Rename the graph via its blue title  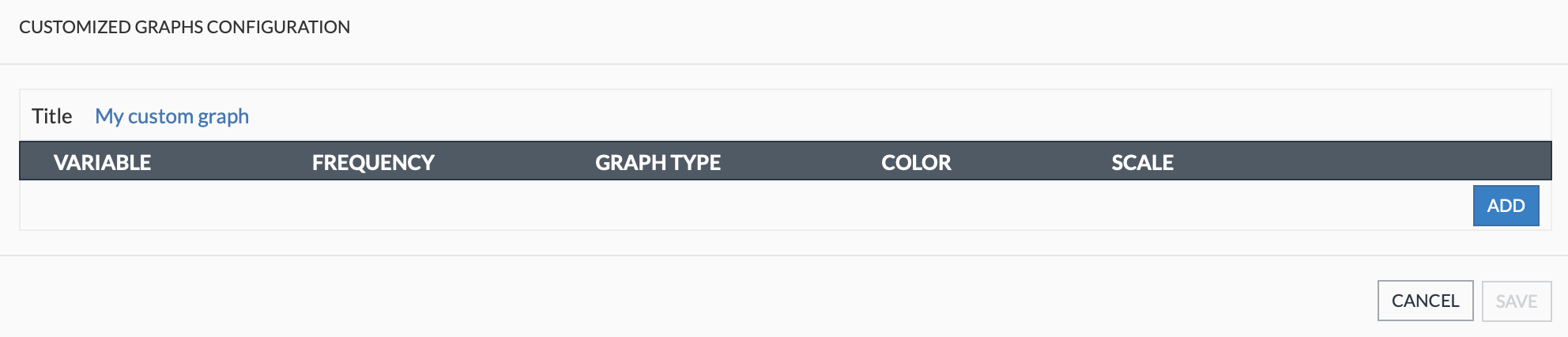pyautogui.click(x=171, y=116)
